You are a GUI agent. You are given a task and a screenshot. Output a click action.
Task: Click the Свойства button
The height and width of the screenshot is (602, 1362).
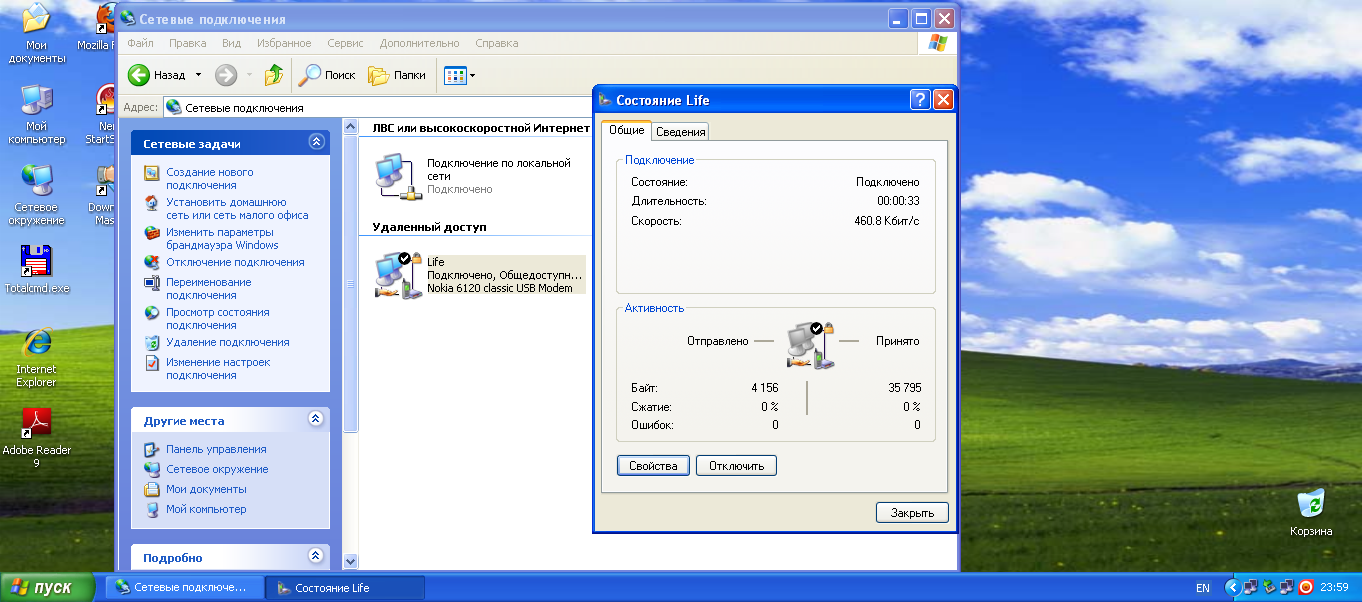click(653, 466)
